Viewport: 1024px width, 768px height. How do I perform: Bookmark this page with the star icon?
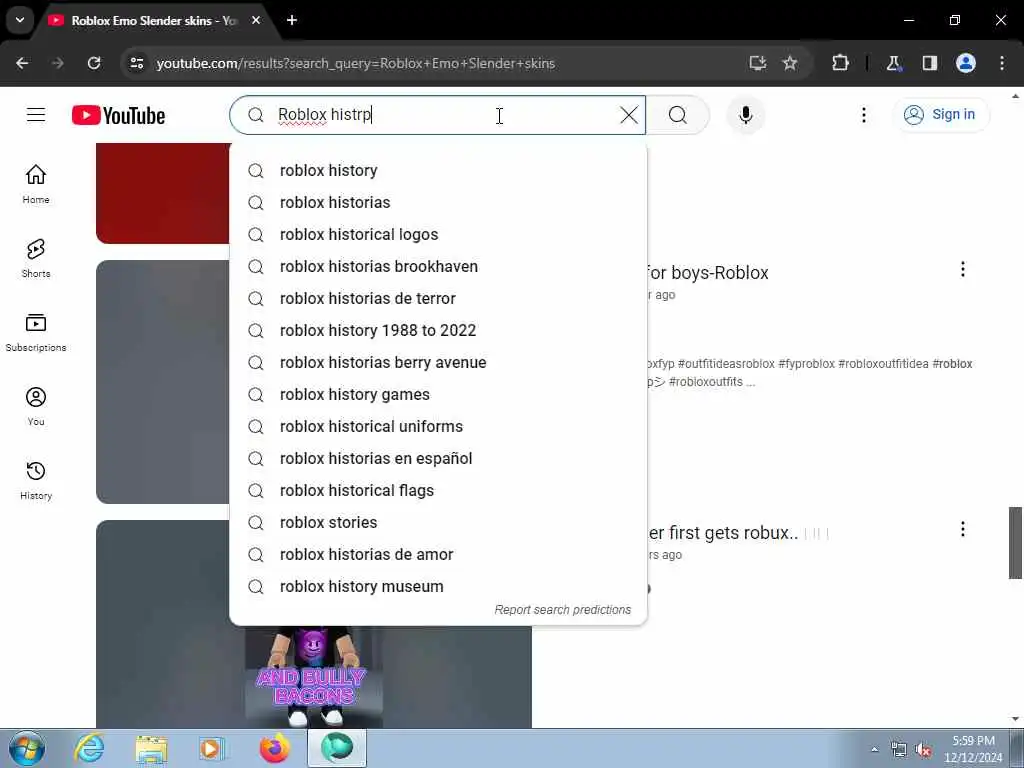[x=790, y=63]
